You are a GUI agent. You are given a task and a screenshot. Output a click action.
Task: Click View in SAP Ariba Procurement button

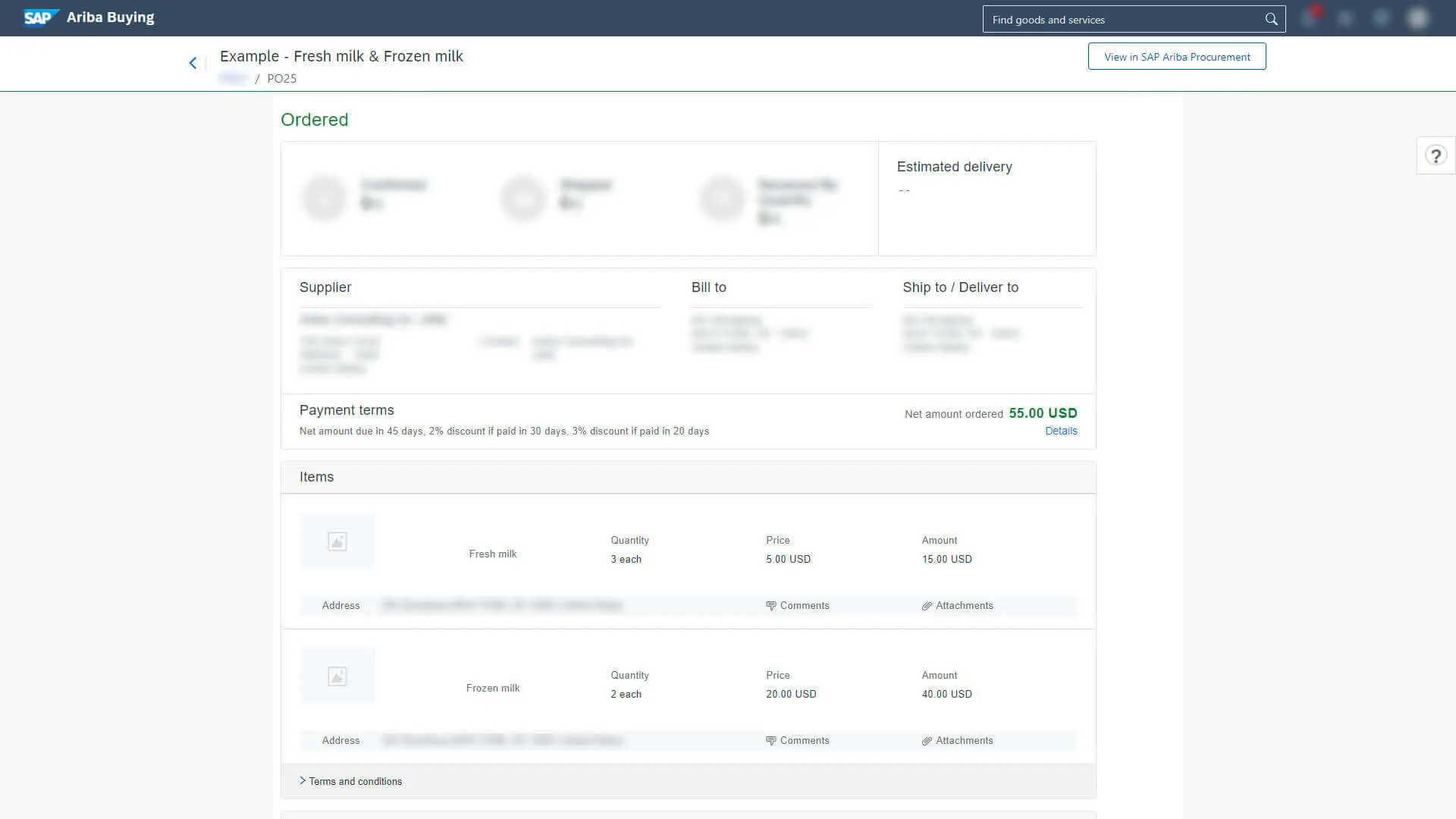coord(1177,57)
